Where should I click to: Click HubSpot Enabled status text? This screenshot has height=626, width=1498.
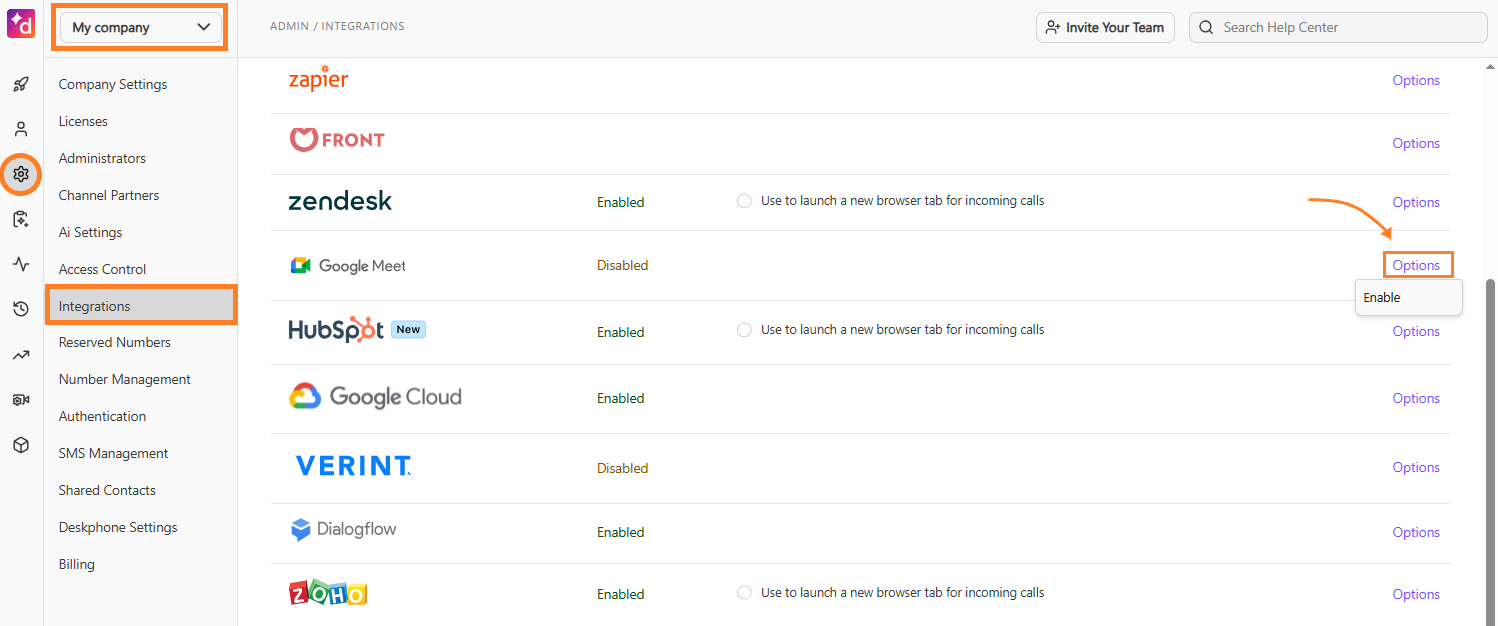pyautogui.click(x=621, y=332)
